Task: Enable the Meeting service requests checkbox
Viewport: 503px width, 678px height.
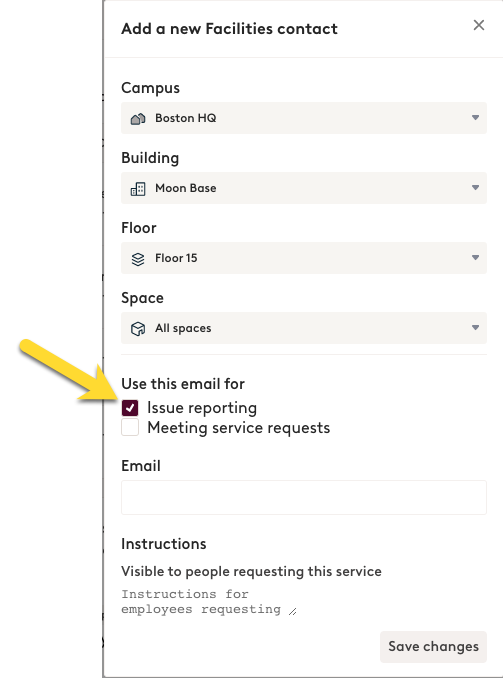Action: pos(130,427)
